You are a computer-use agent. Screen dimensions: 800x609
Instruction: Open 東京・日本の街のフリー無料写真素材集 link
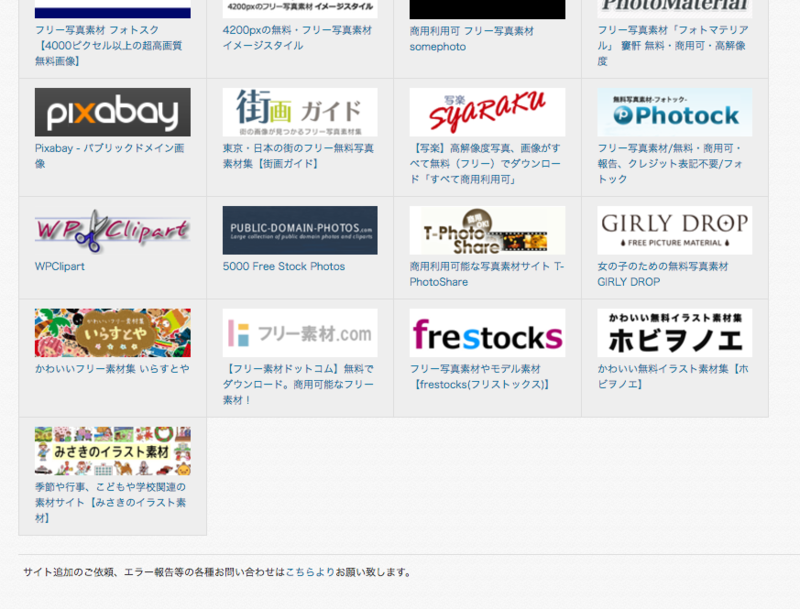[298, 156]
